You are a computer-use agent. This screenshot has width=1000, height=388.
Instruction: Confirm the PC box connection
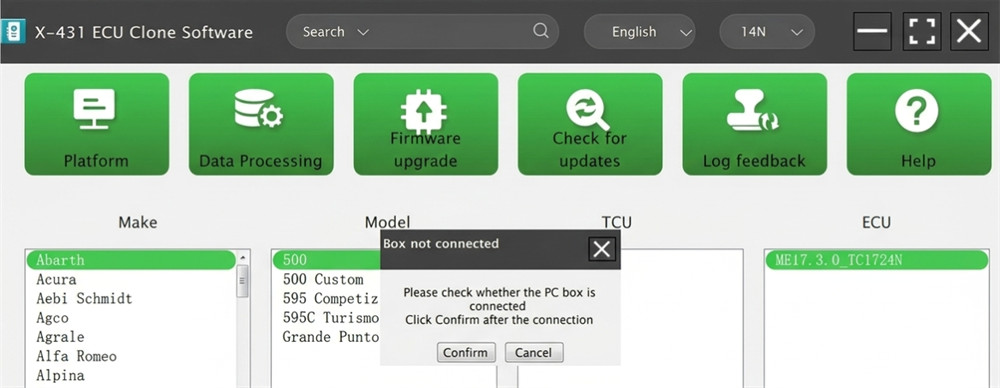pos(466,352)
